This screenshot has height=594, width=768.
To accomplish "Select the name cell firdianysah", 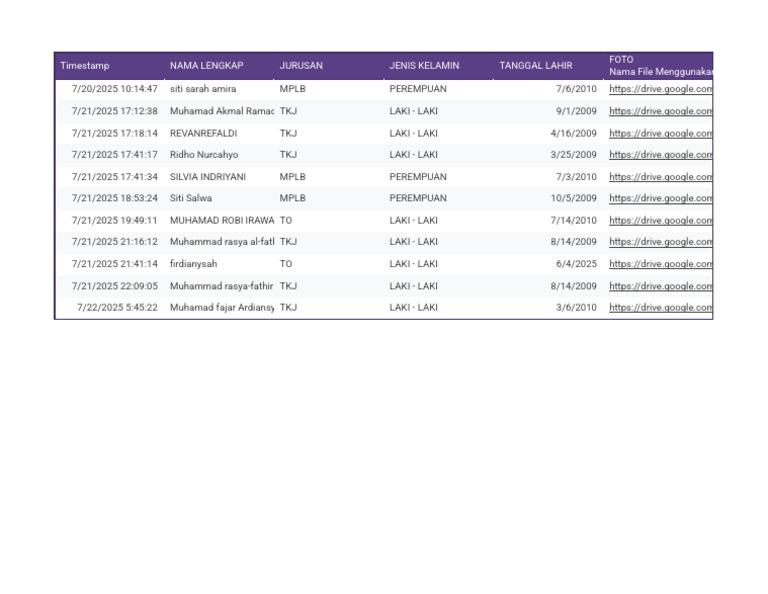I will click(193, 264).
